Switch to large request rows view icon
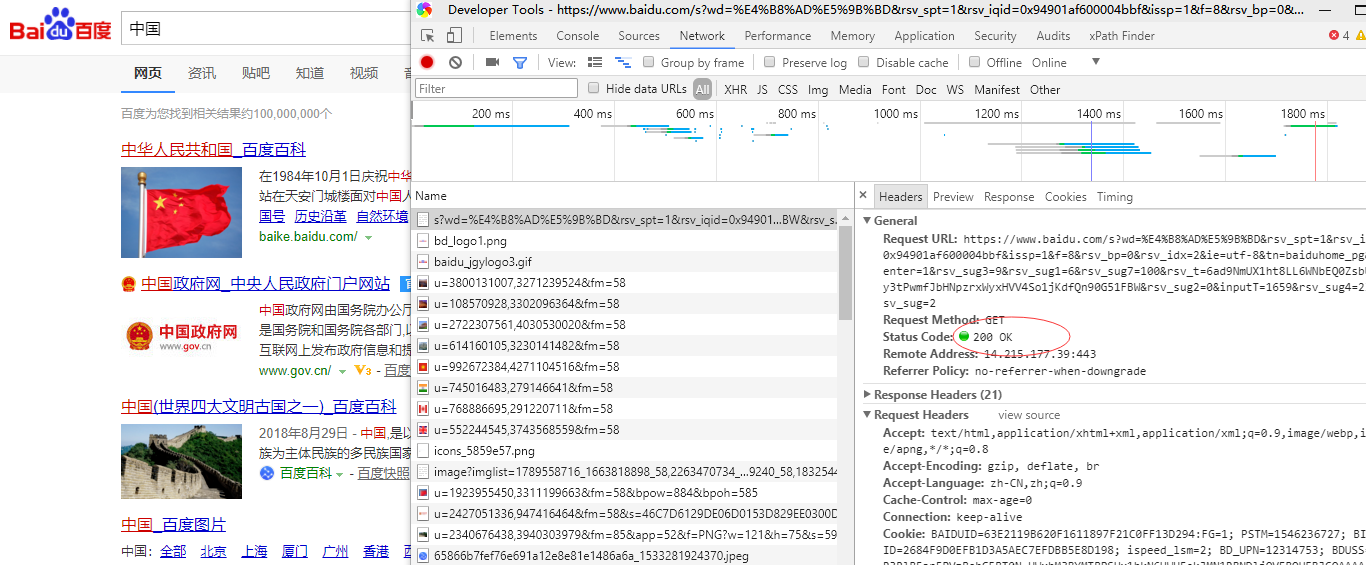Viewport: 1366px width, 565px height. point(595,62)
